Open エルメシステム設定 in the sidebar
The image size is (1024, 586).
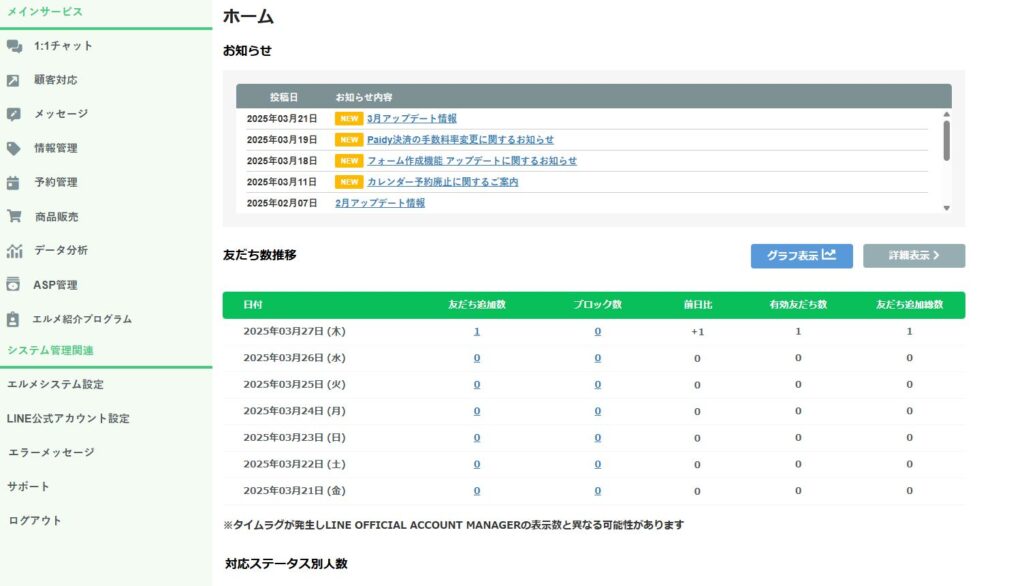pos(55,384)
